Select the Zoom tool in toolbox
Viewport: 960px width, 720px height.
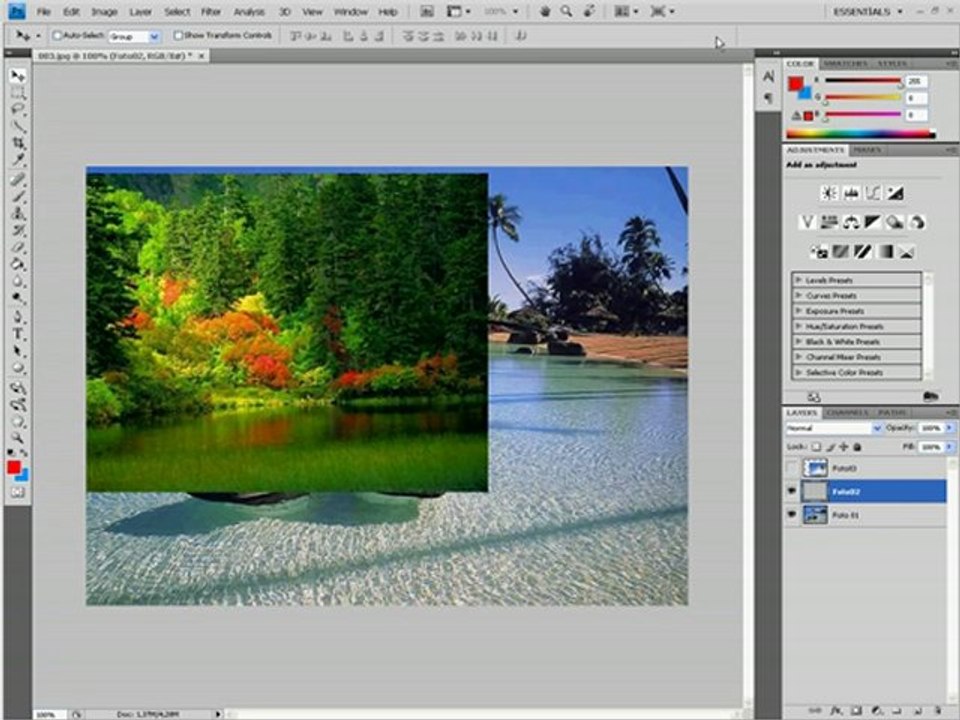click(x=18, y=438)
